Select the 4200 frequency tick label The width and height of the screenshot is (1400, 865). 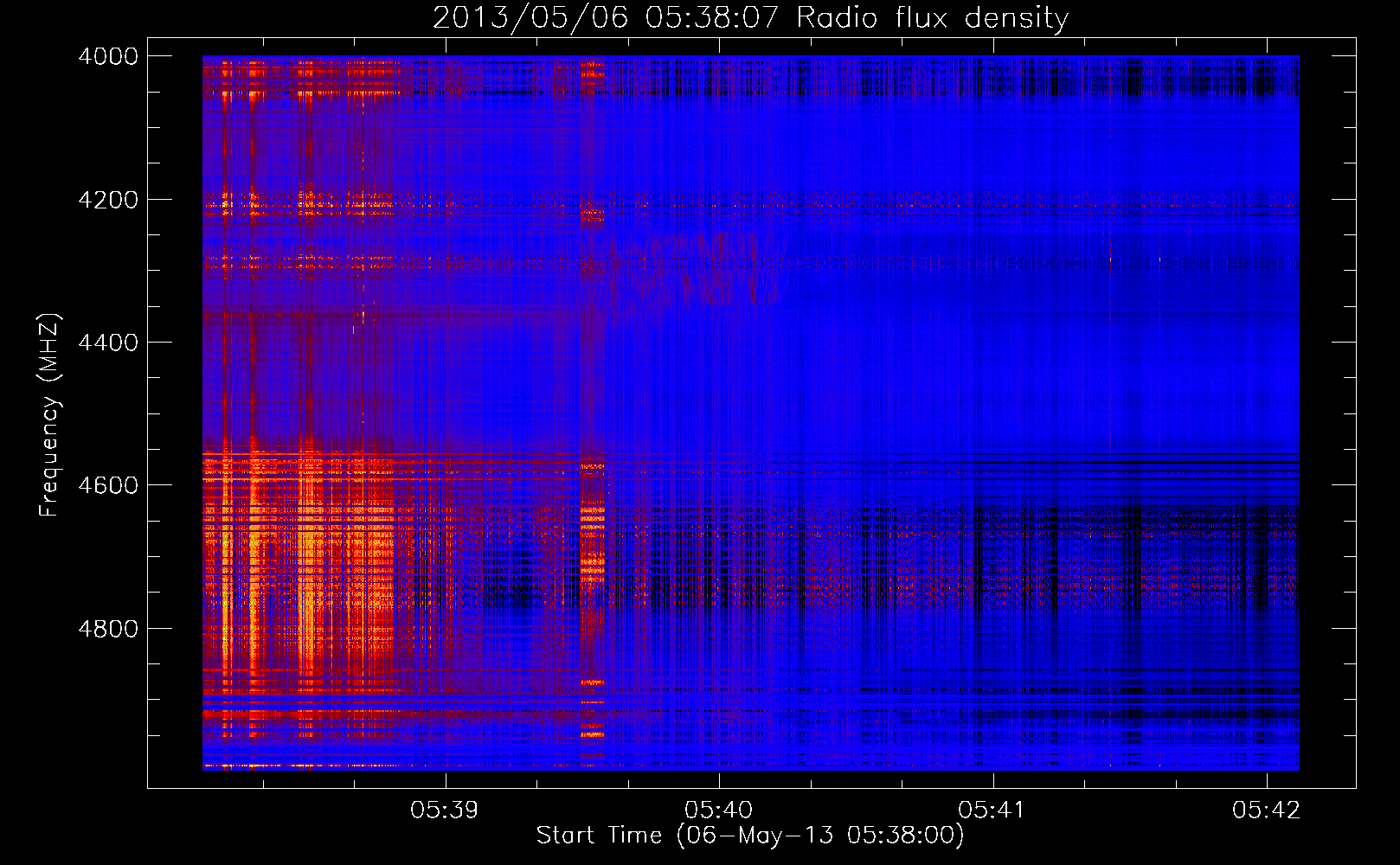(108, 200)
